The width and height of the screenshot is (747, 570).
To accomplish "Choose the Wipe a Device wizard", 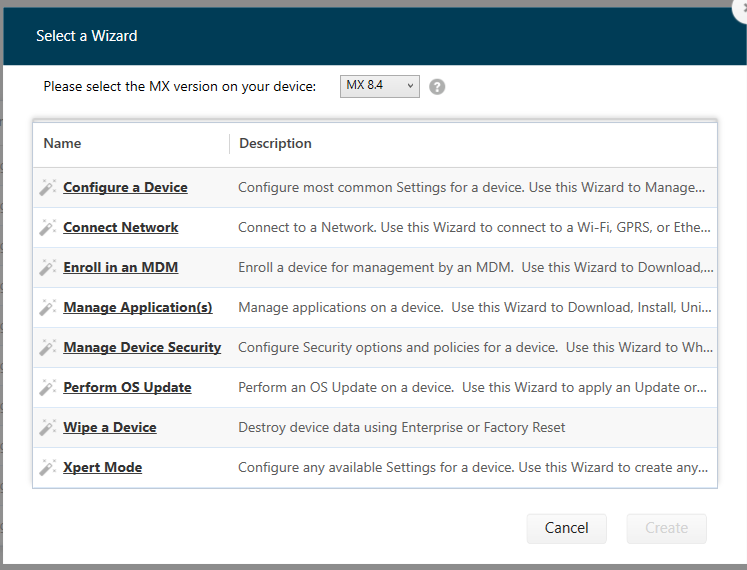I will tap(110, 428).
